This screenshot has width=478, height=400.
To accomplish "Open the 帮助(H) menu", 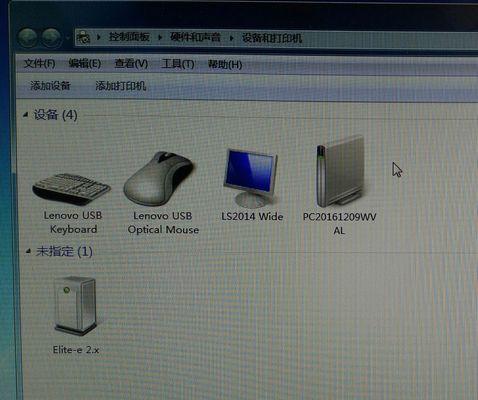I will pos(225,64).
